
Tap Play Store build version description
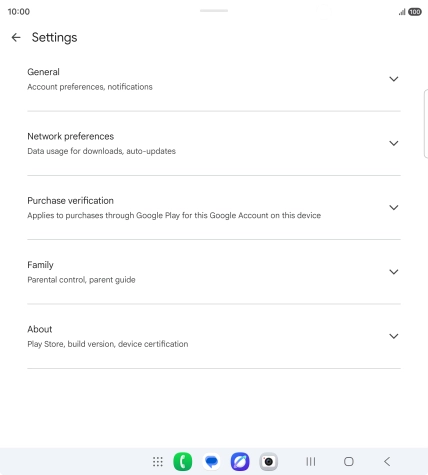pos(108,344)
